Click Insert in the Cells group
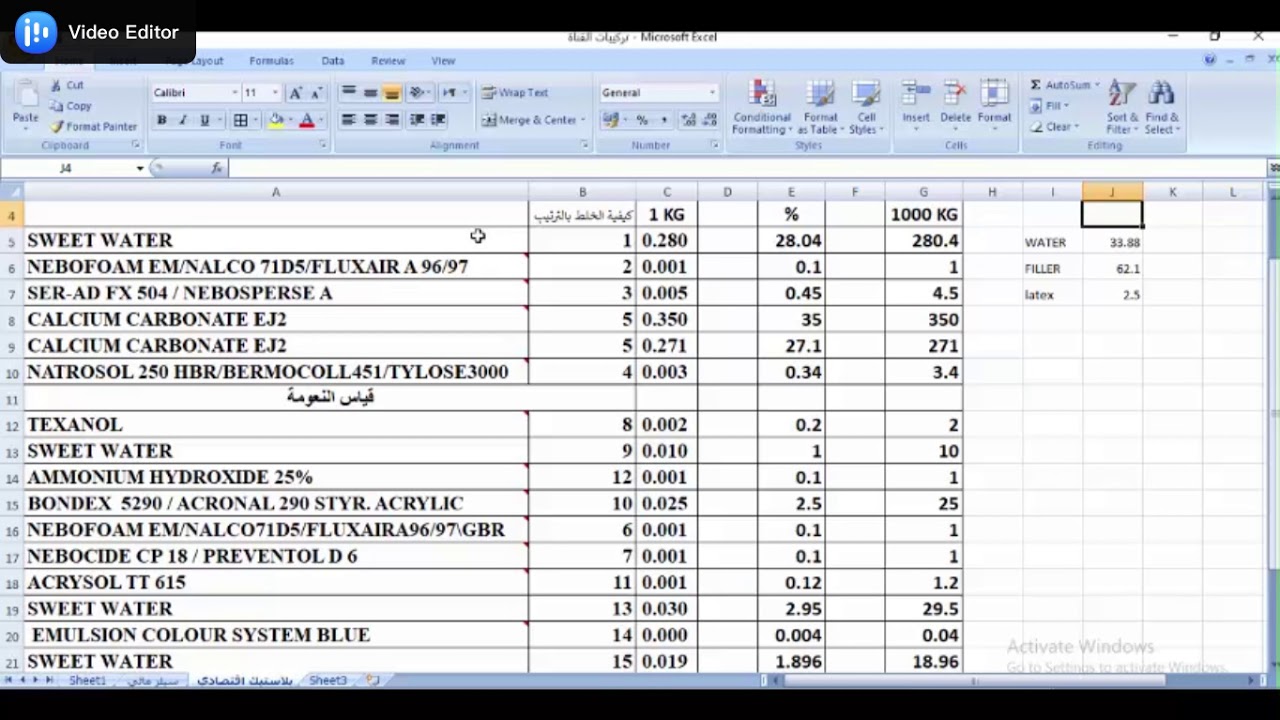Screen dimensions: 1280x720 916,103
